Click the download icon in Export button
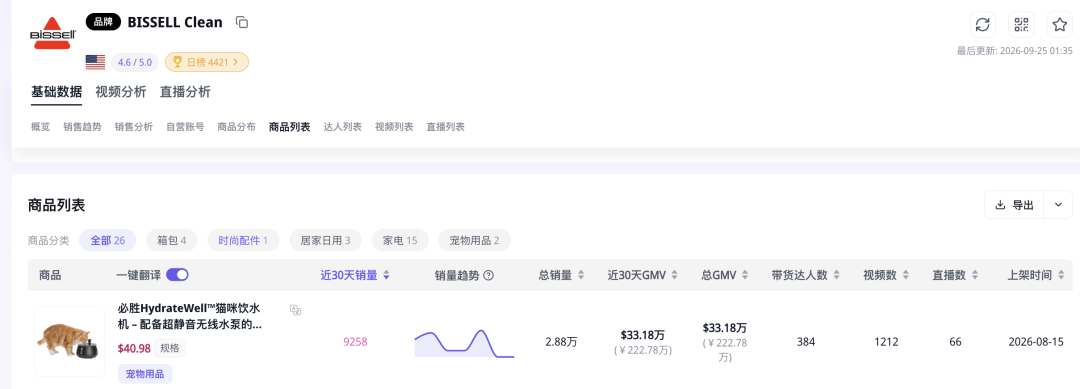The image size is (1080, 389). [1000, 204]
